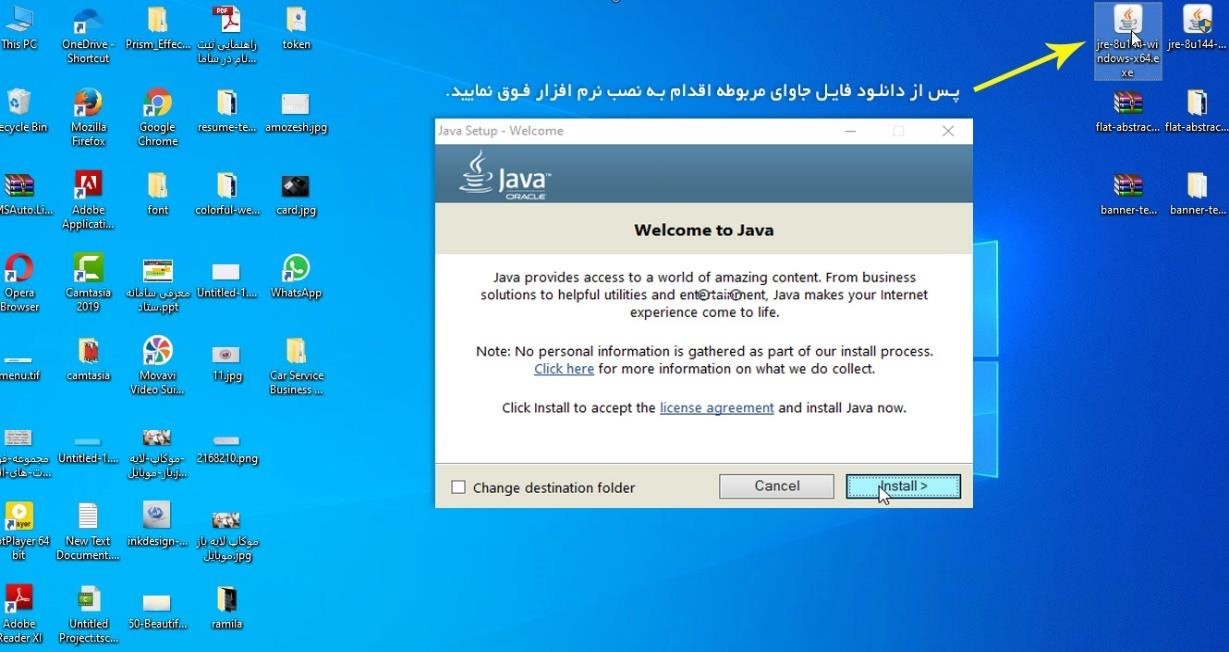Select the MSAuto.Li archive icon
Screen dimensions: 1229x652
22,193
